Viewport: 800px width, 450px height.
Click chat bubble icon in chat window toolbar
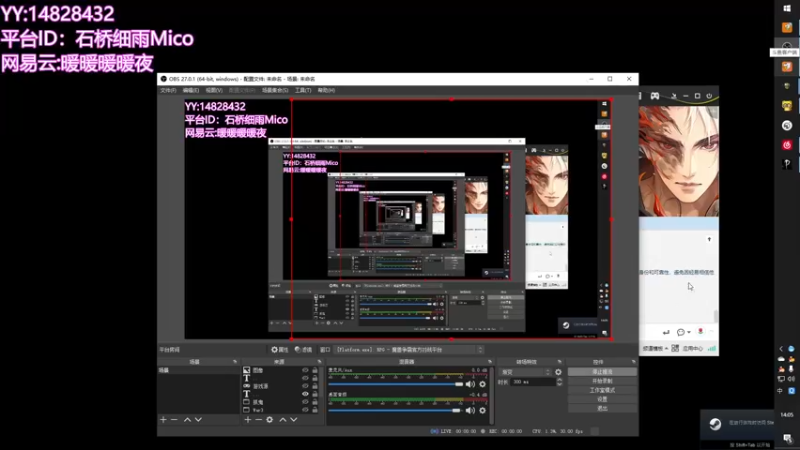pyautogui.click(x=683, y=332)
